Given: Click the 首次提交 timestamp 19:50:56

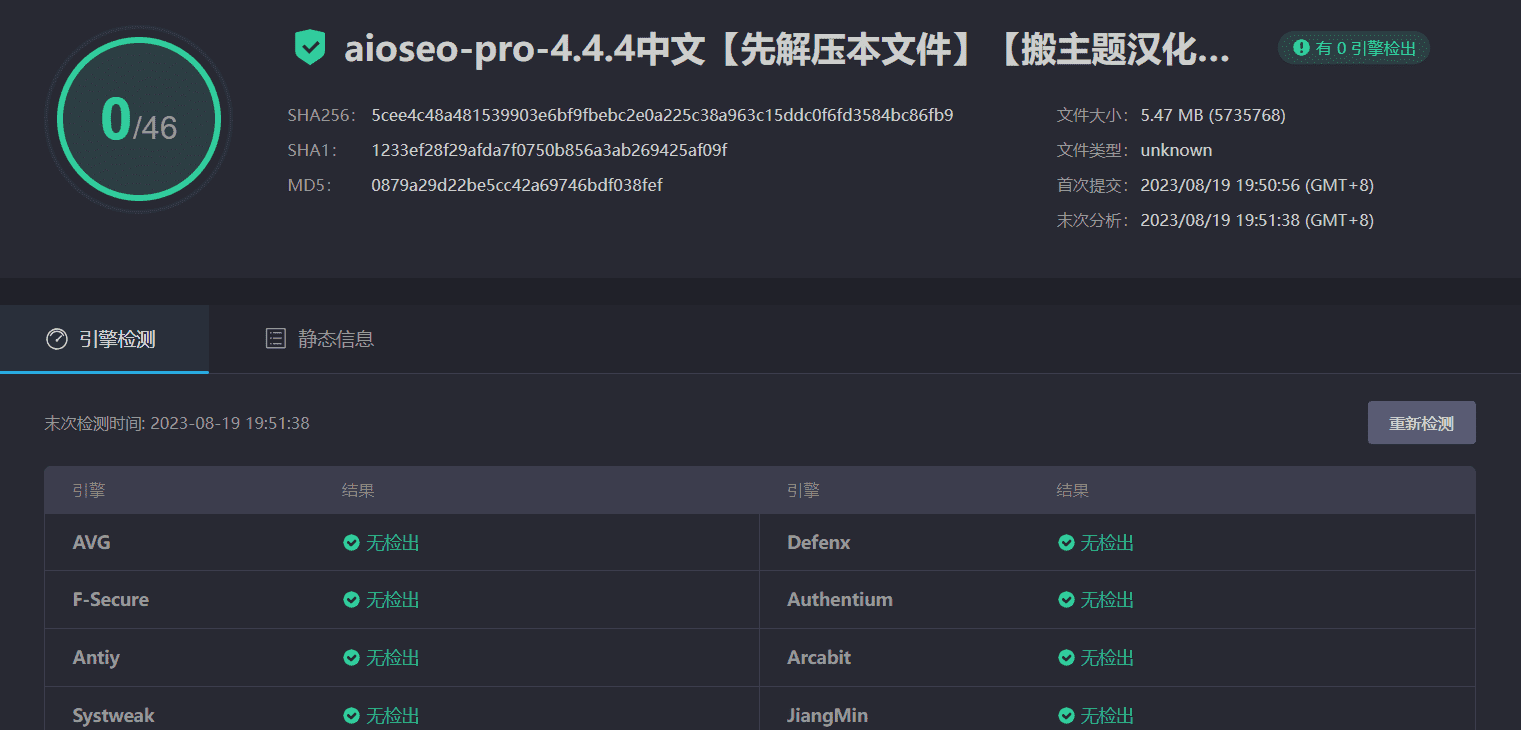Looking at the screenshot, I should click(x=1257, y=185).
